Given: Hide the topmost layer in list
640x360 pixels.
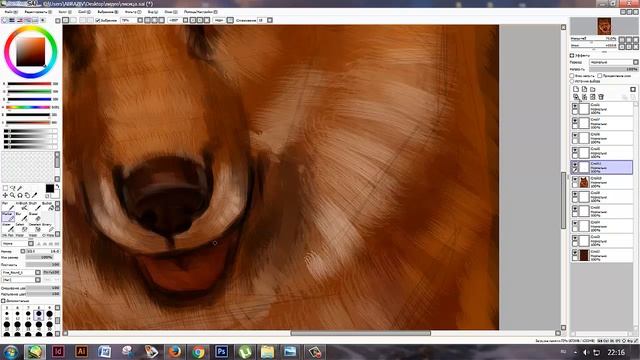Looking at the screenshot, I should click(x=575, y=106).
